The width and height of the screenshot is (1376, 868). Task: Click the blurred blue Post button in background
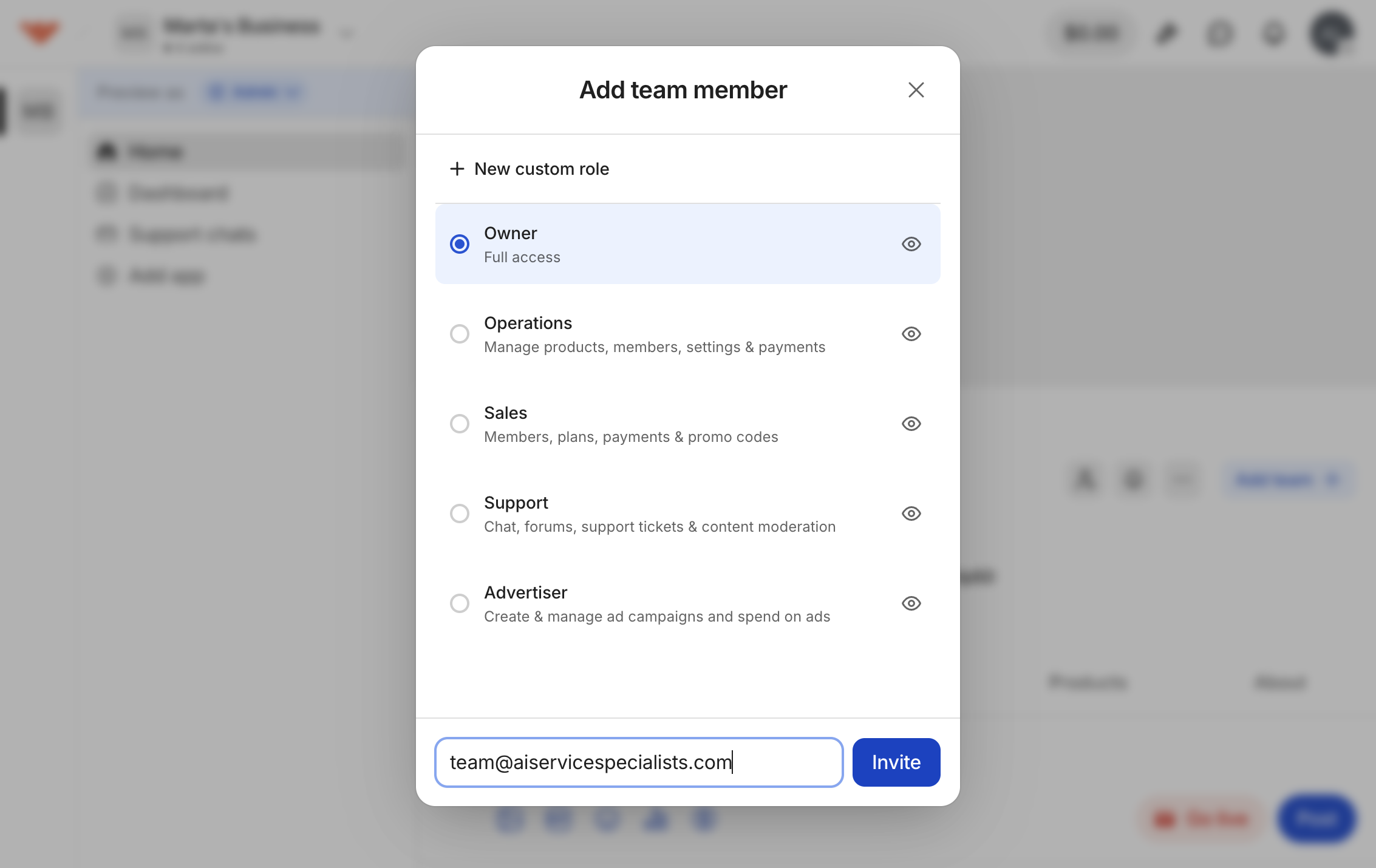tap(1316, 819)
